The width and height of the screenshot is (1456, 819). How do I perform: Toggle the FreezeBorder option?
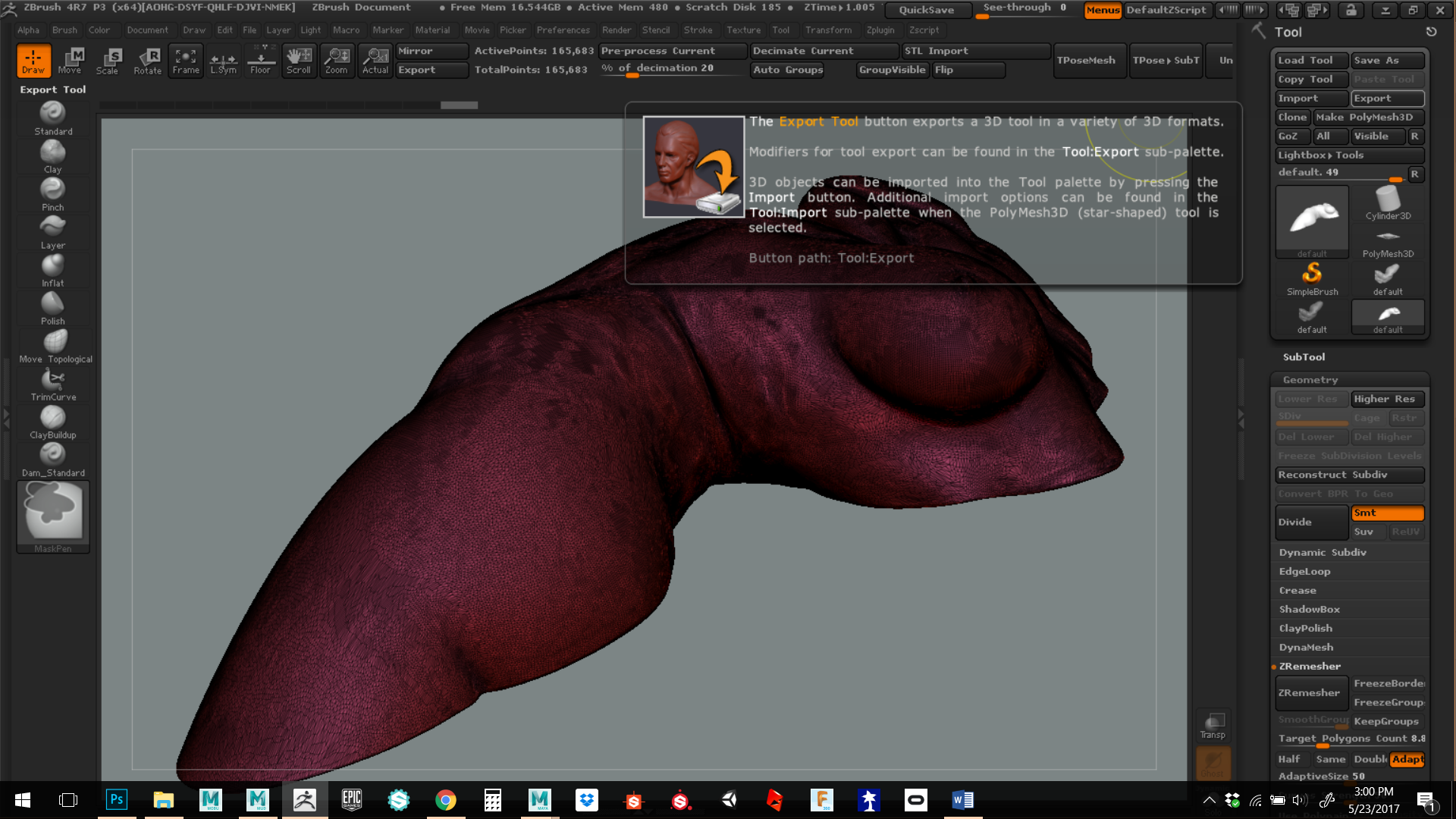pos(1389,684)
